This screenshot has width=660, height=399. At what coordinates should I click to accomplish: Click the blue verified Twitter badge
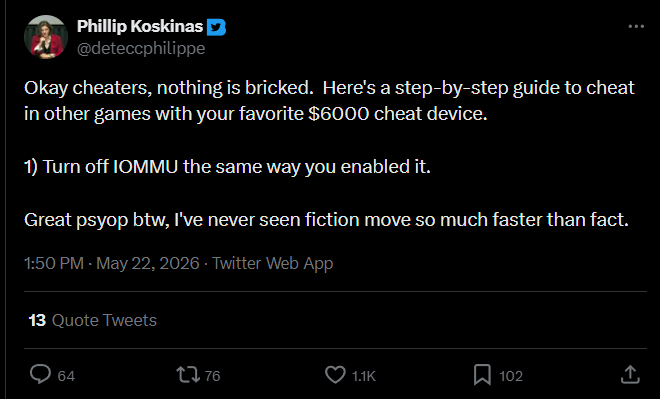click(x=216, y=27)
